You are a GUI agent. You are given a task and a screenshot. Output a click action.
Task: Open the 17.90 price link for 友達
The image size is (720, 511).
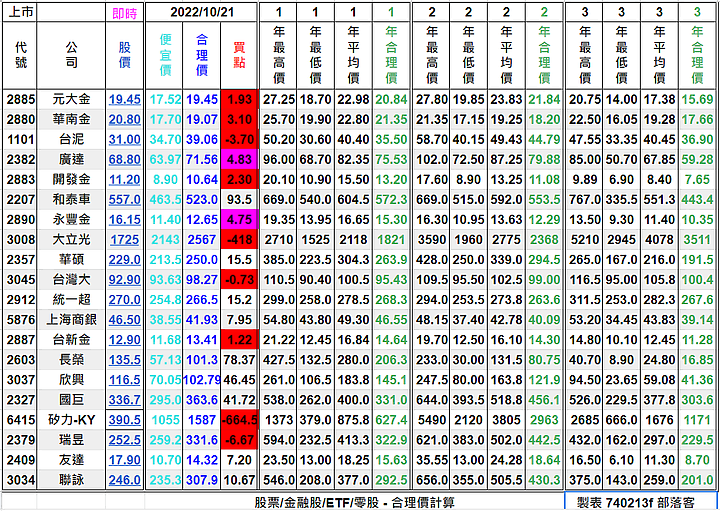[124, 460]
